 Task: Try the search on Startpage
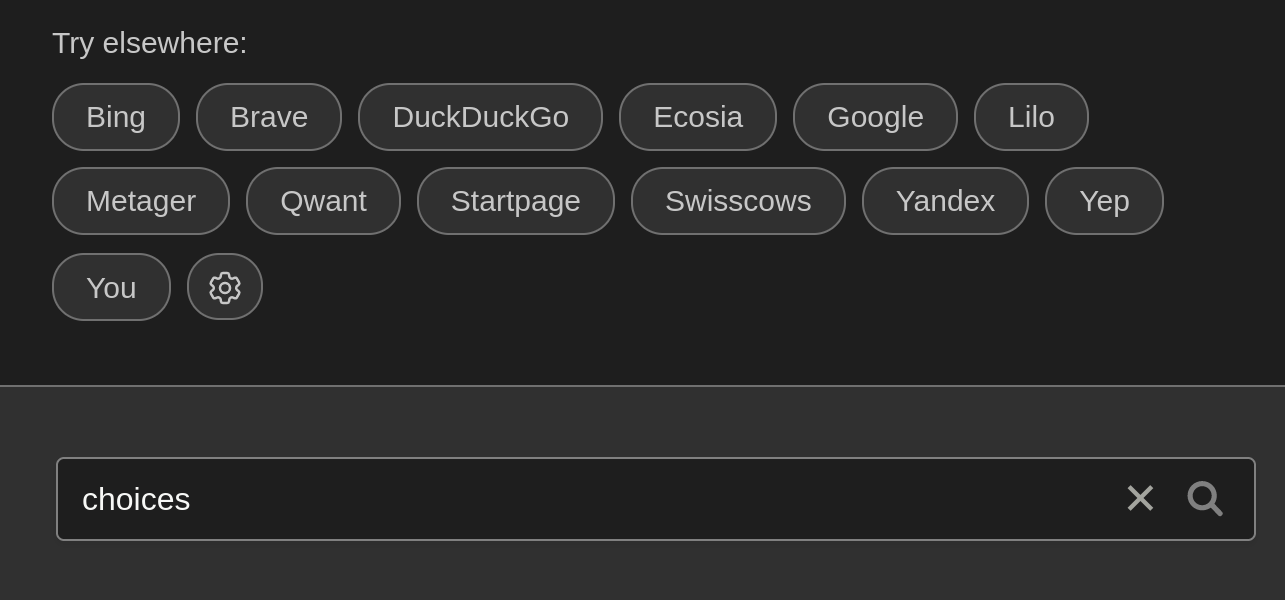pos(516,200)
